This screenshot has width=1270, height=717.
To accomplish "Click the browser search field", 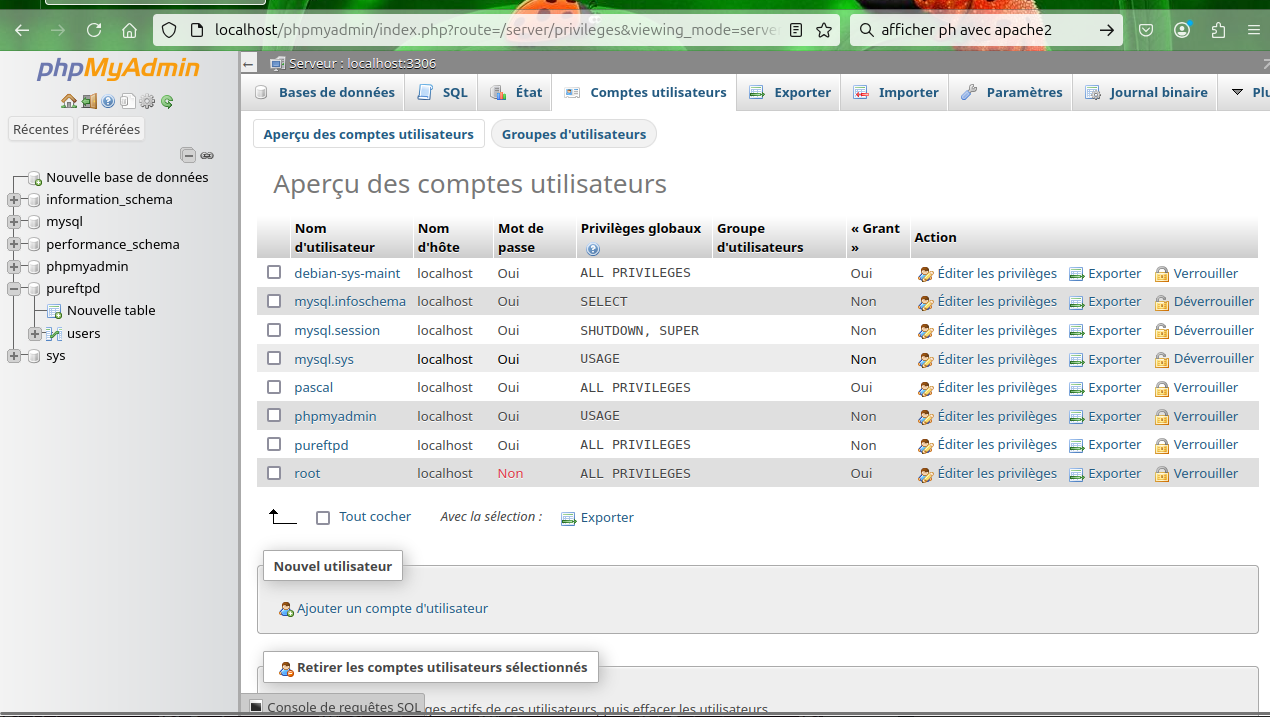I will (x=985, y=30).
